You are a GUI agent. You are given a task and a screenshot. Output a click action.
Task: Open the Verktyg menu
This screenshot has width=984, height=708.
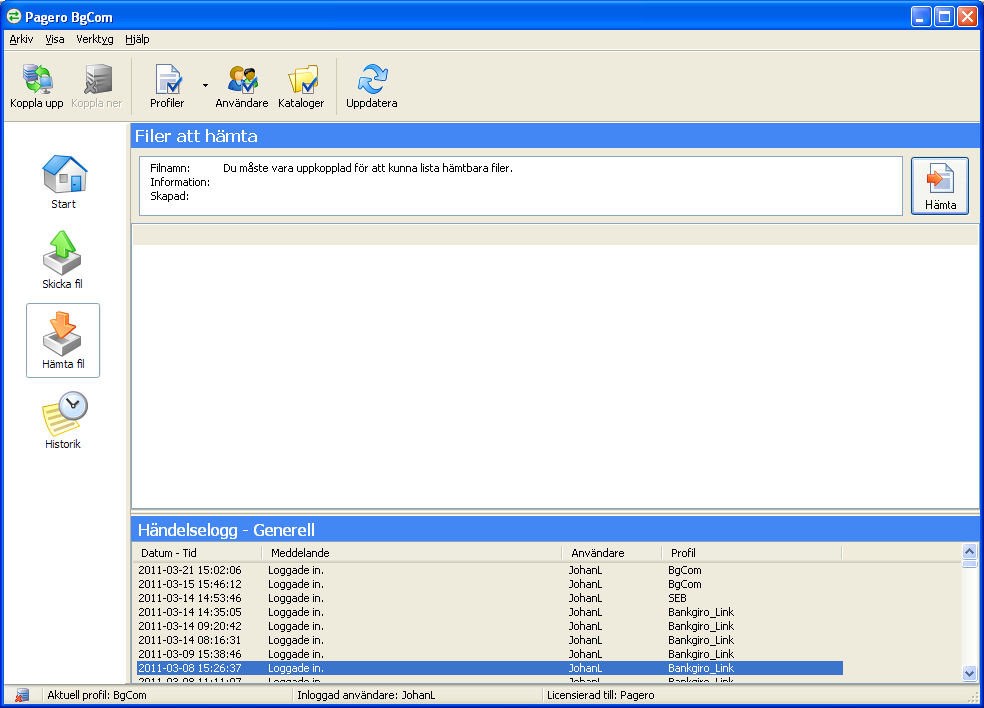click(95, 39)
